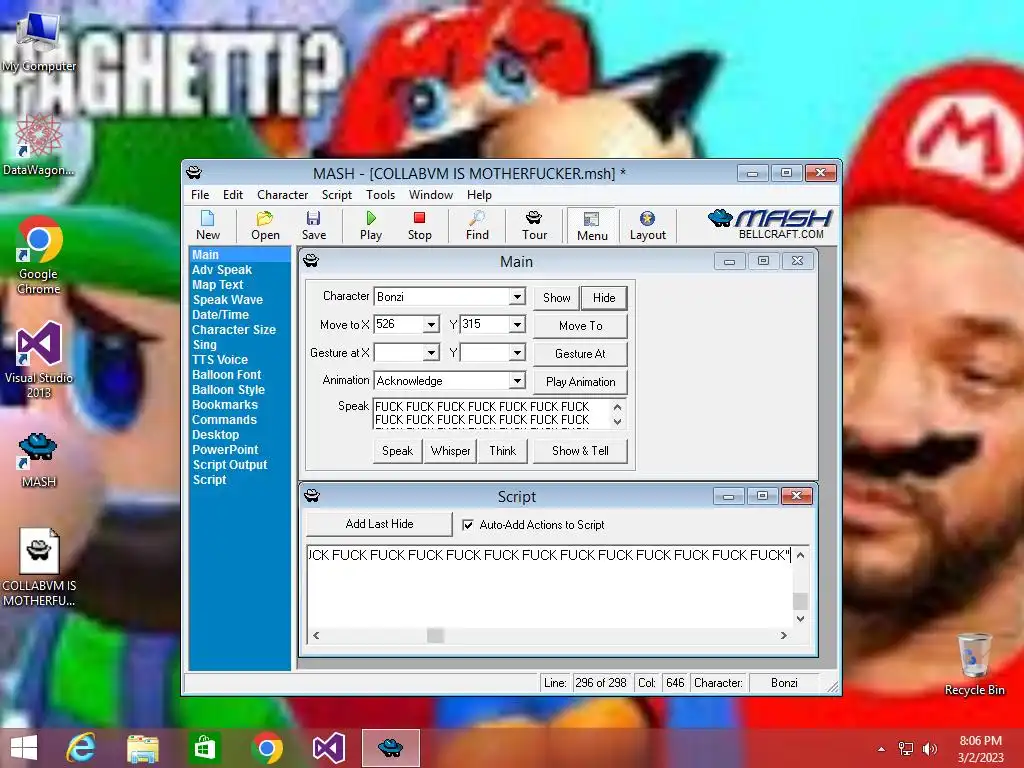This screenshot has width=1024, height=768.
Task: Open the Date/Time panel from the sidebar
Action: point(220,315)
